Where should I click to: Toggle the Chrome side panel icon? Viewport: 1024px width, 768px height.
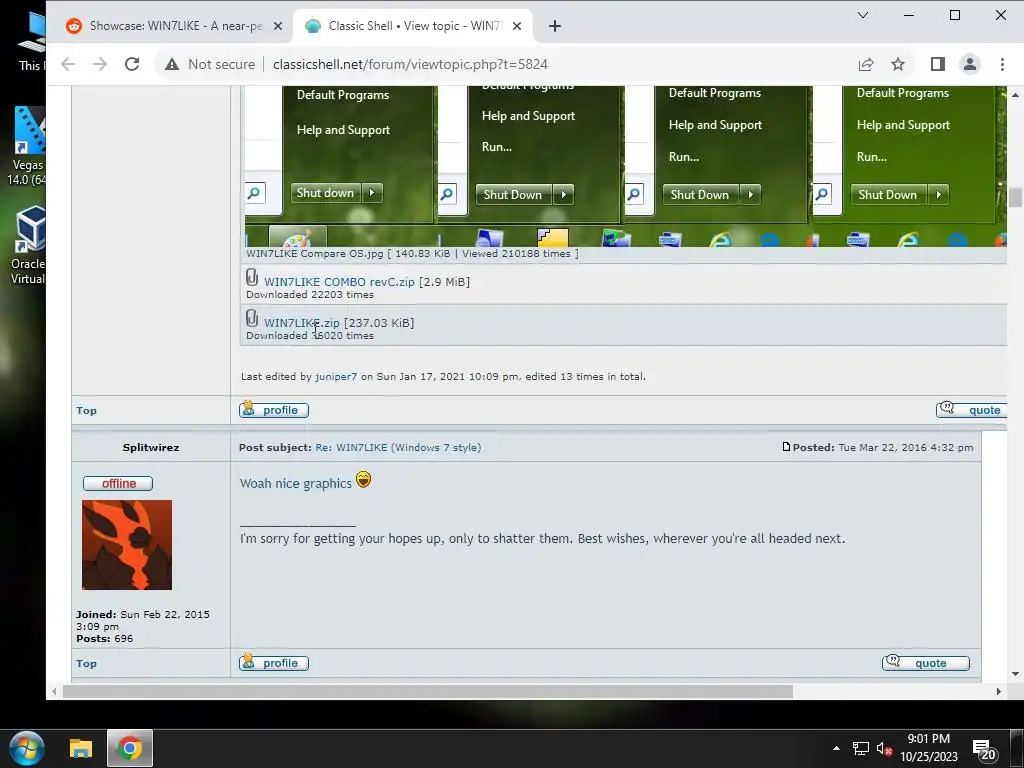[x=938, y=64]
